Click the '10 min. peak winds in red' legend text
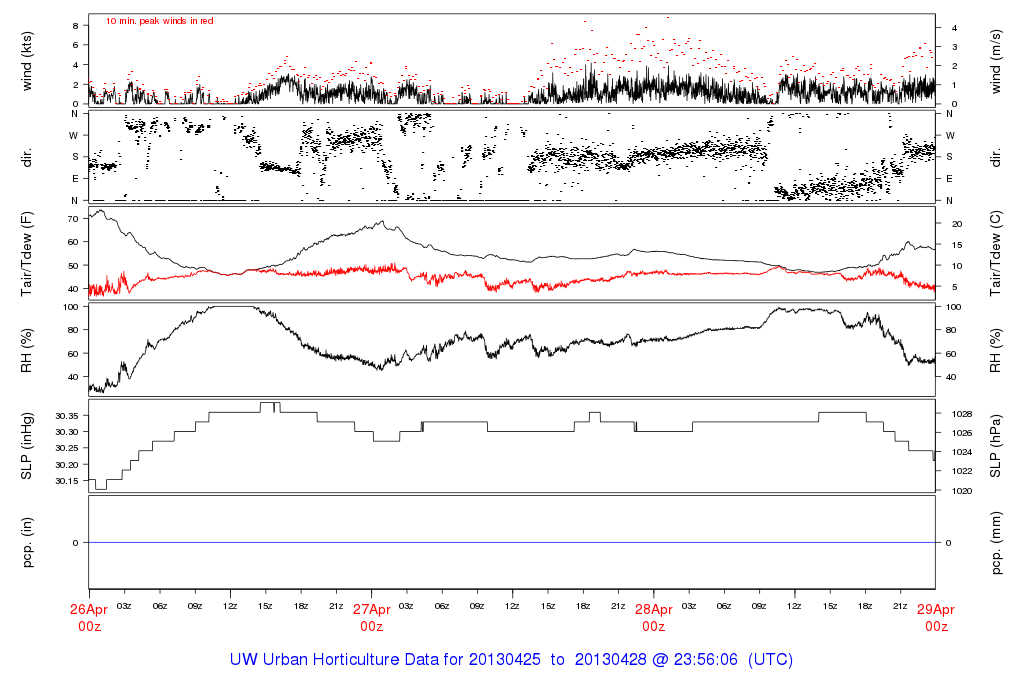Viewport: 1024px width, 700px height. (x=159, y=21)
